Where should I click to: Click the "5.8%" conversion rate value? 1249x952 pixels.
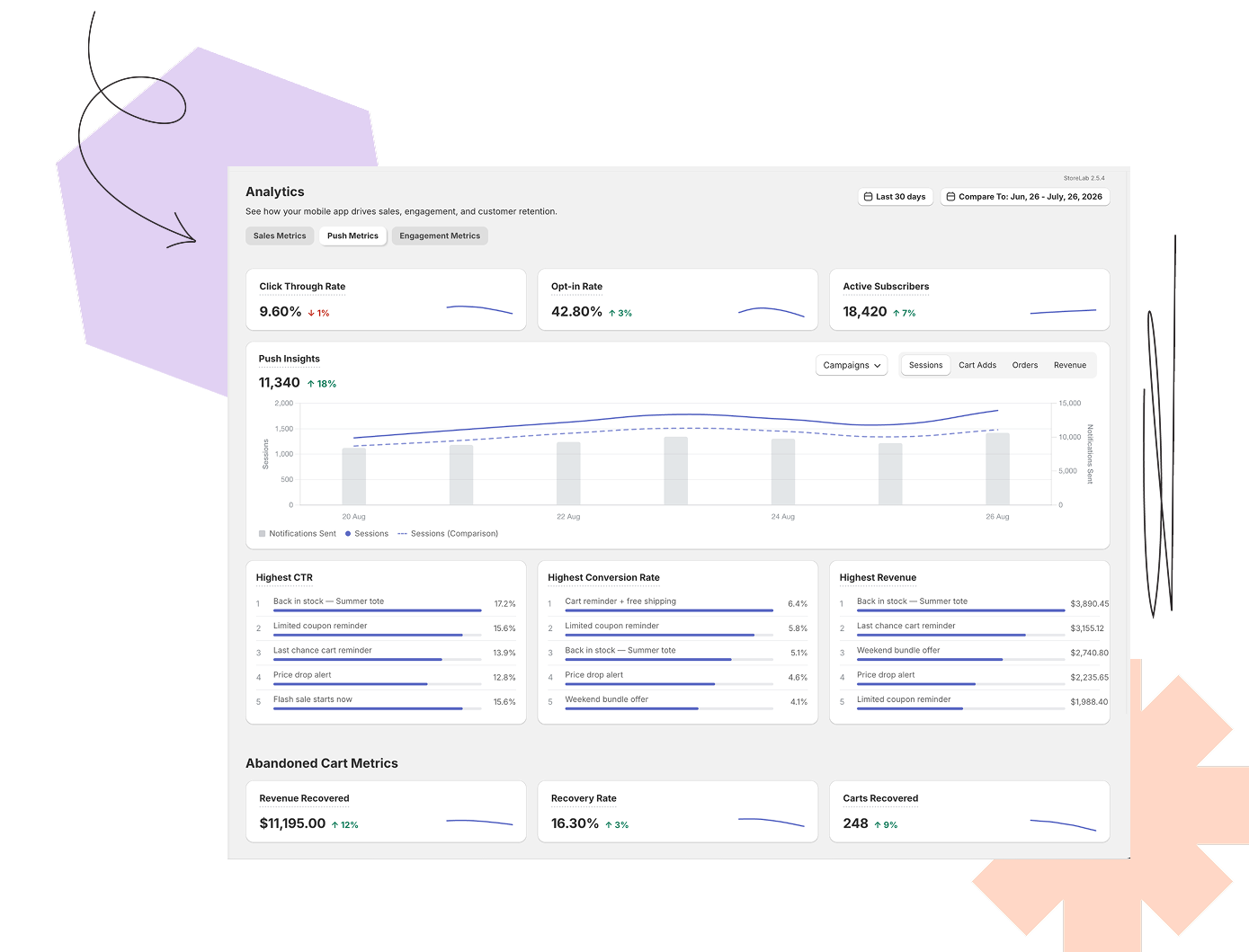[798, 628]
